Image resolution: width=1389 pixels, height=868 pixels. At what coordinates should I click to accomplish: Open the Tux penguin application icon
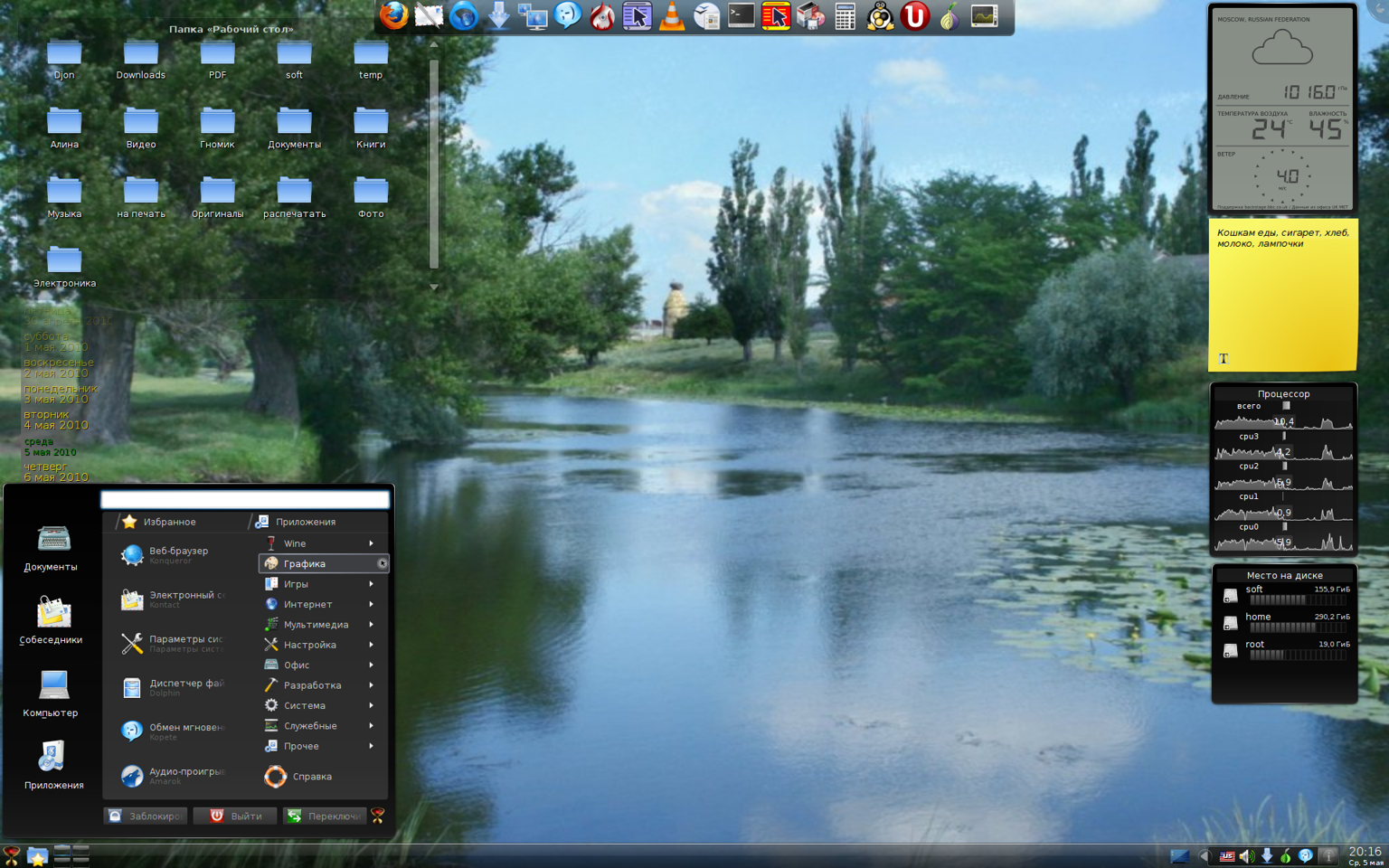click(x=880, y=16)
